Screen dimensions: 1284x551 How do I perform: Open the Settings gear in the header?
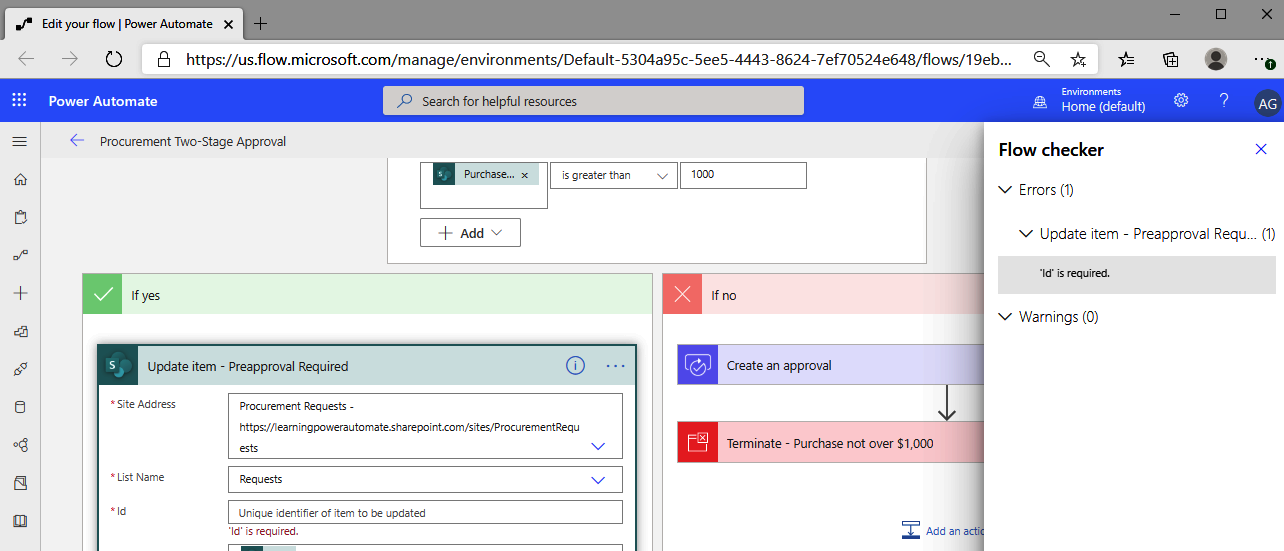1181,100
